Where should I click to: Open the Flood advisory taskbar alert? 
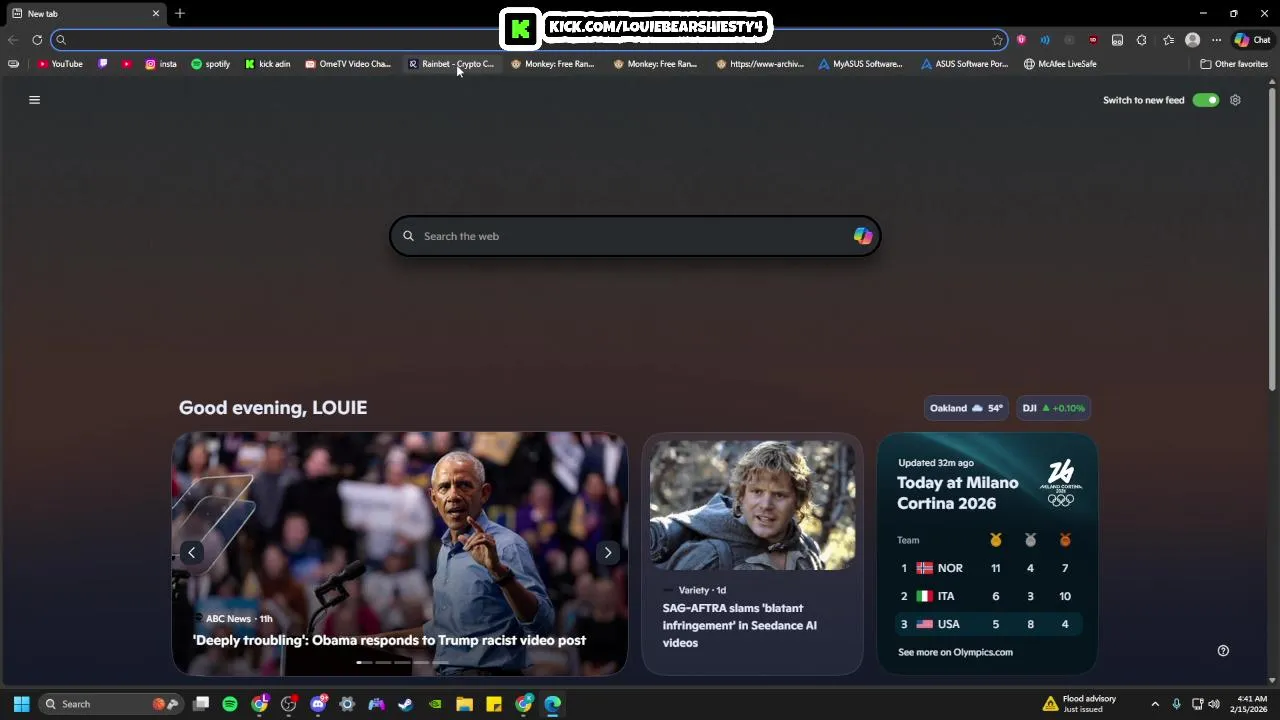point(1080,704)
